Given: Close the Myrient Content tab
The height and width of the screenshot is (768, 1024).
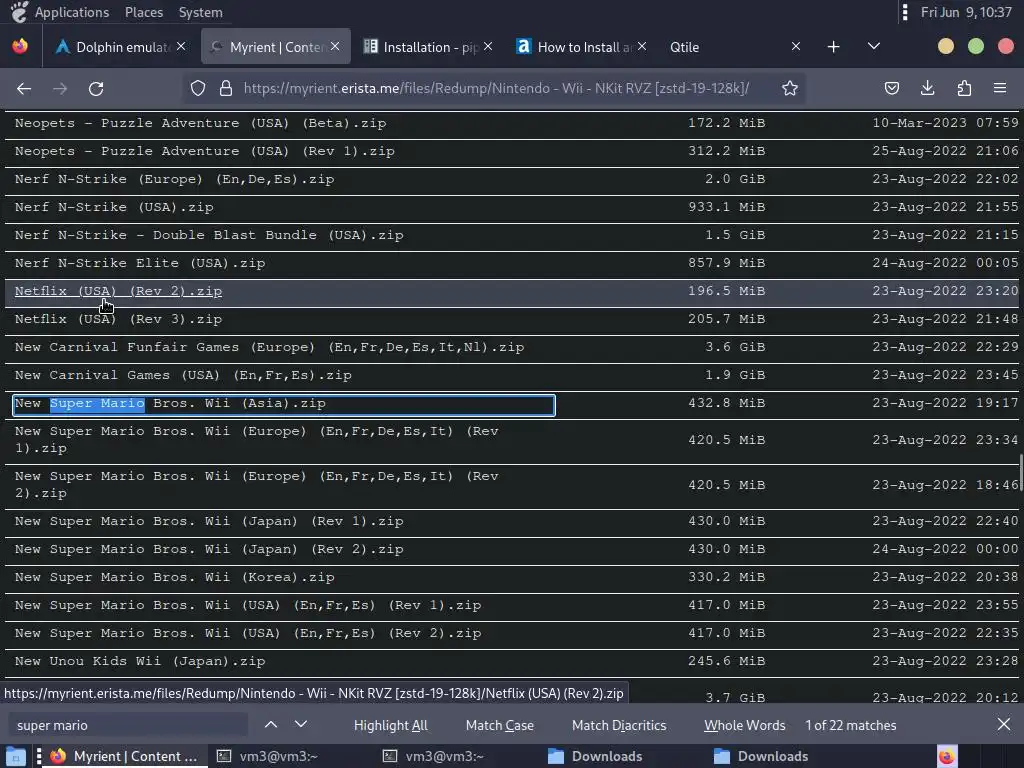Looking at the screenshot, I should click(335, 46).
